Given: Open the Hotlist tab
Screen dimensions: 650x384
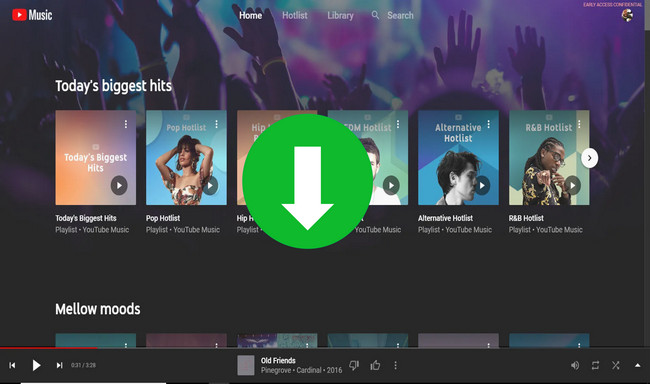Looking at the screenshot, I should [295, 16].
